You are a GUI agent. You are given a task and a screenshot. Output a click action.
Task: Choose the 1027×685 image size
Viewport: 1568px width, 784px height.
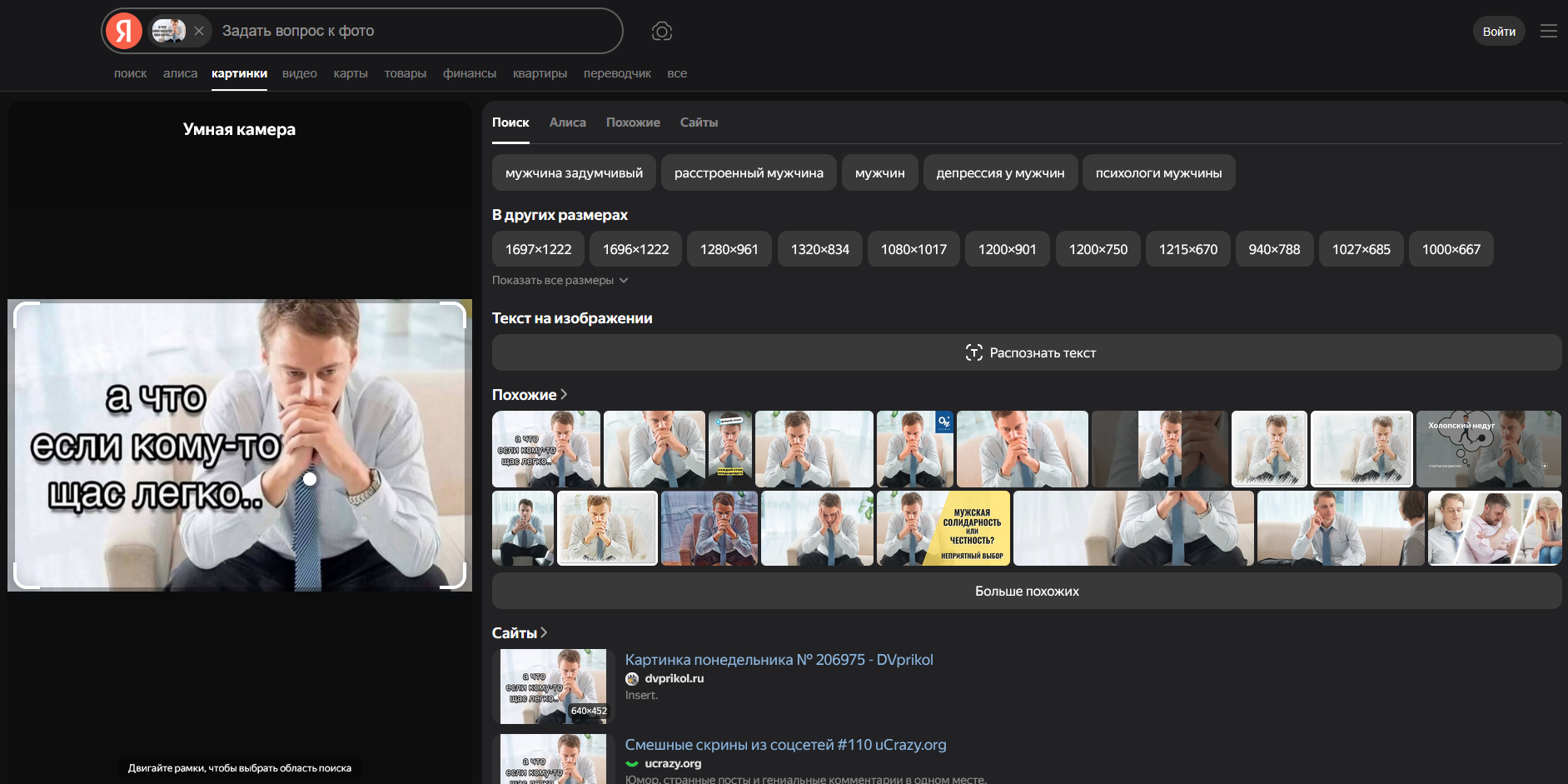click(x=1361, y=249)
